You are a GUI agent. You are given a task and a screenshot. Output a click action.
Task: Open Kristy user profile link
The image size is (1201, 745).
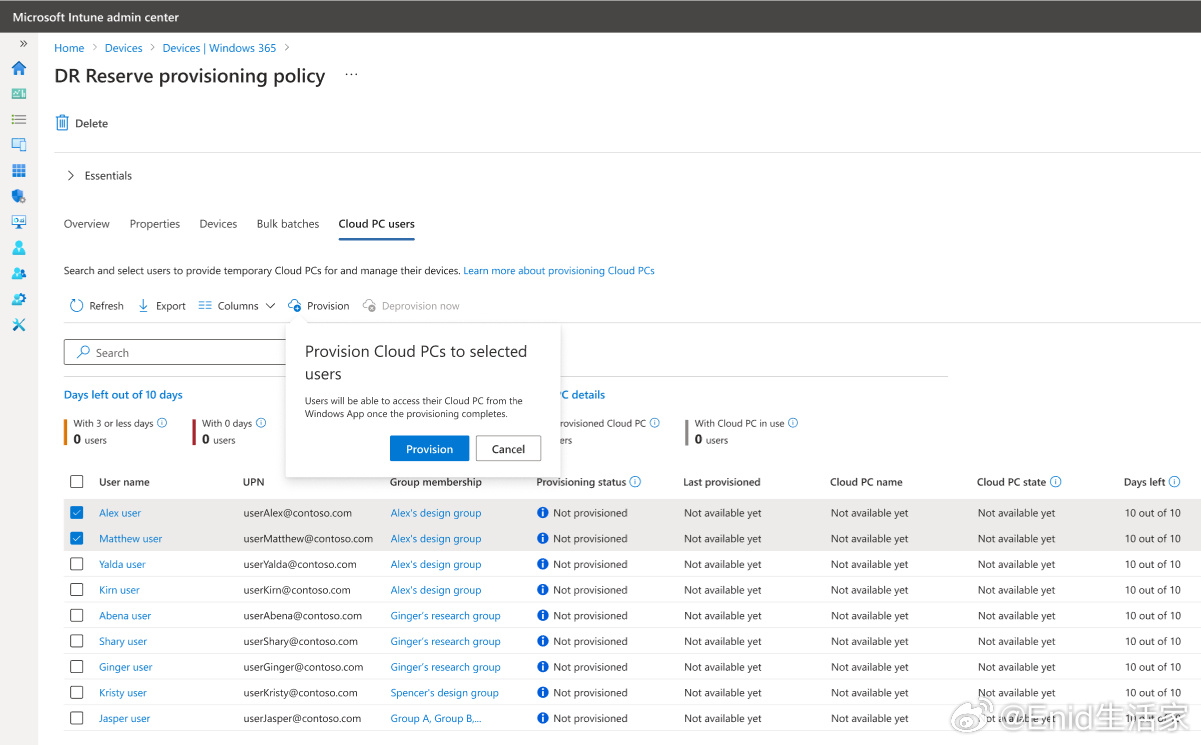click(x=123, y=693)
